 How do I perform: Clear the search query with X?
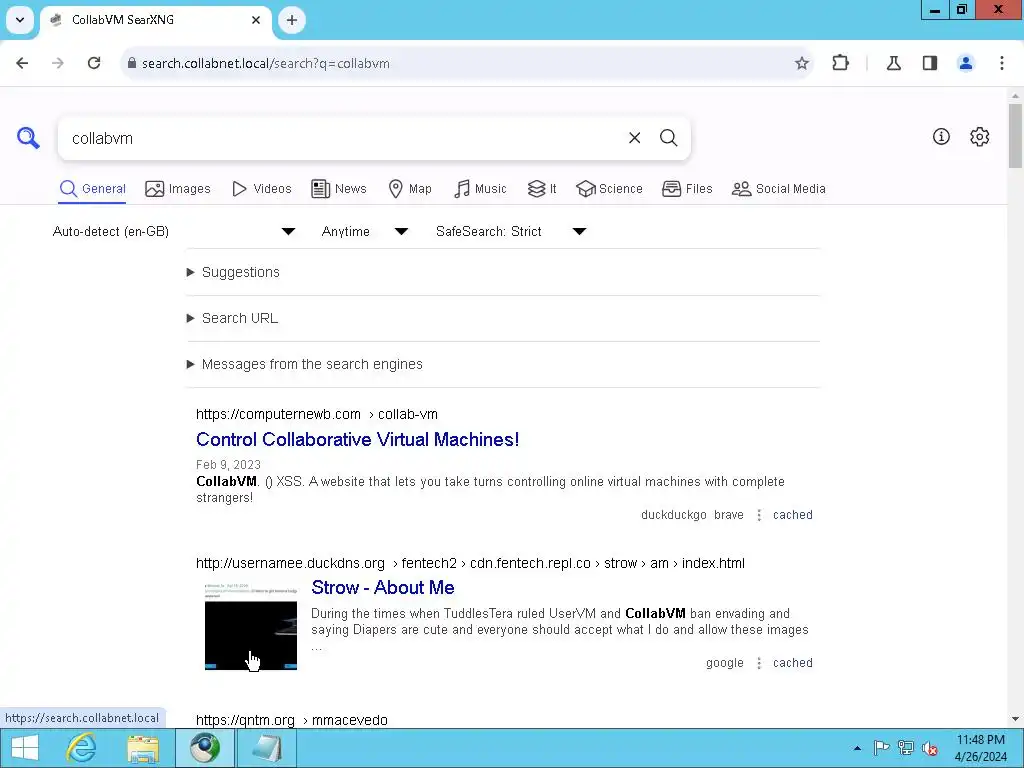coord(634,138)
